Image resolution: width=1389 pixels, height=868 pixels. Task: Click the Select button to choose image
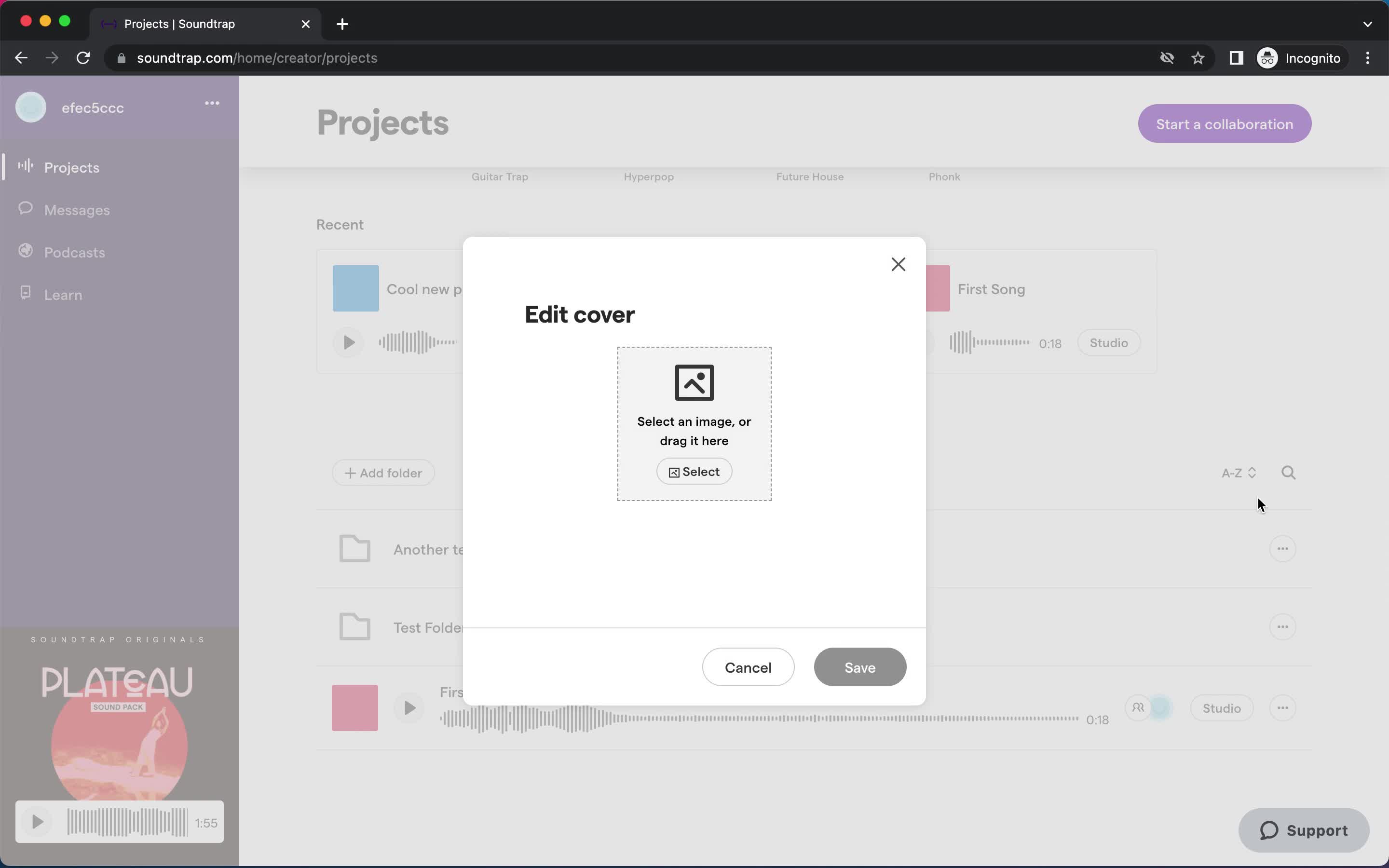[694, 471]
